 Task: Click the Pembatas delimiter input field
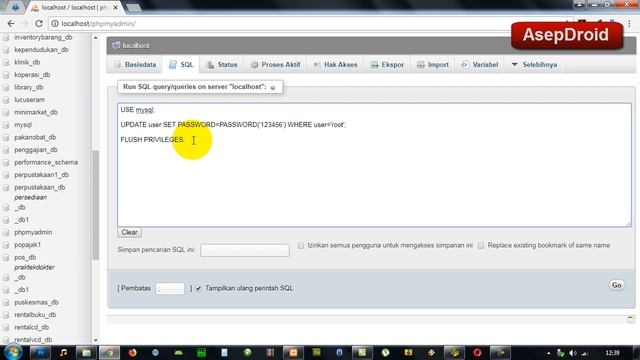170,288
